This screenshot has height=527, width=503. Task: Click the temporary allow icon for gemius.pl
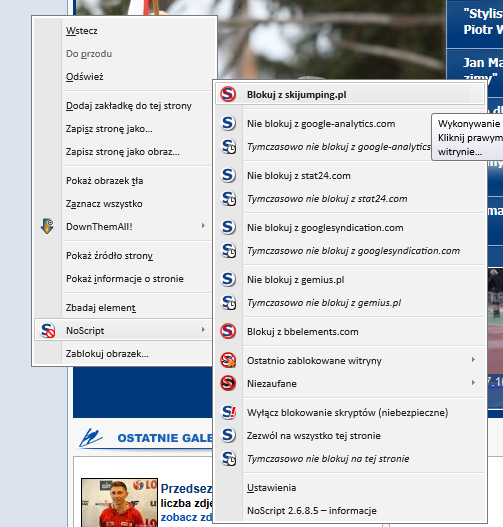point(228,302)
